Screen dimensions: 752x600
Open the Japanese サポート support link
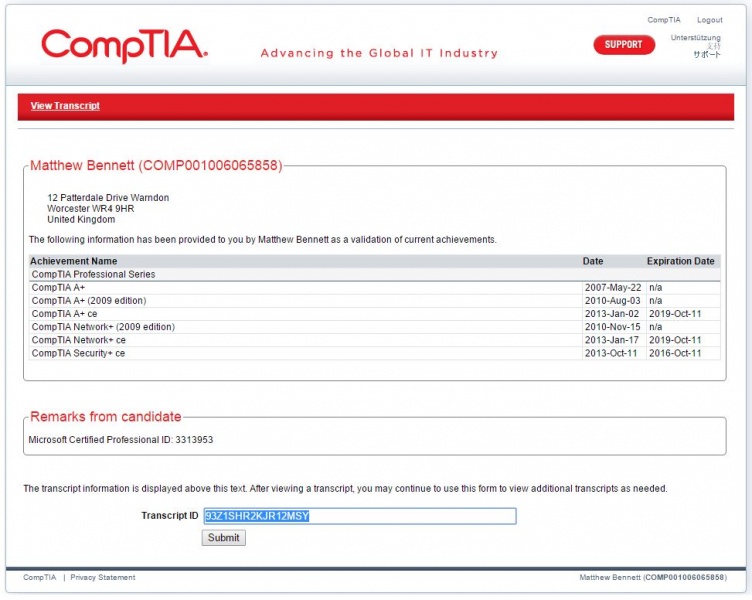click(x=706, y=54)
